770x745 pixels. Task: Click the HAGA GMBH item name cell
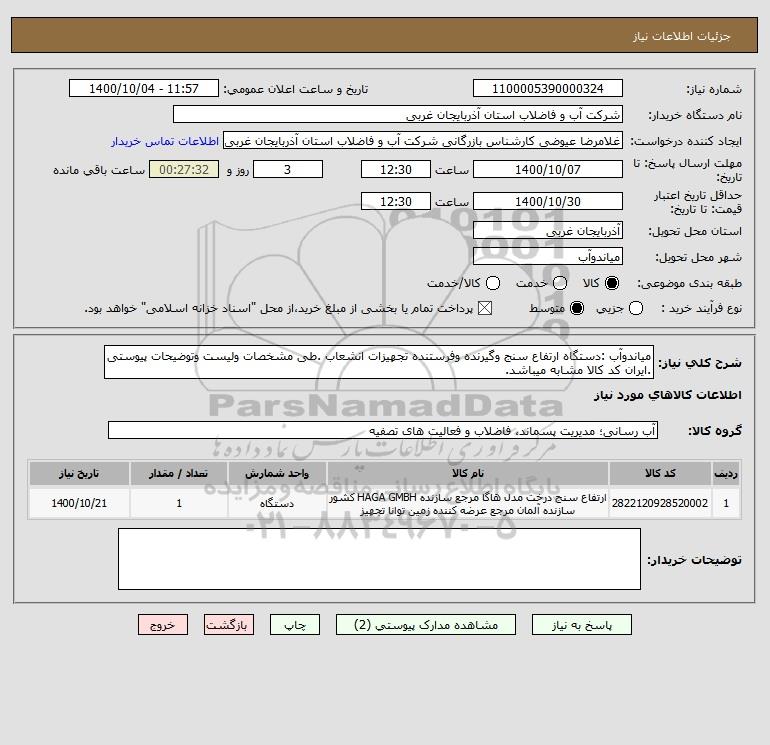pos(468,503)
